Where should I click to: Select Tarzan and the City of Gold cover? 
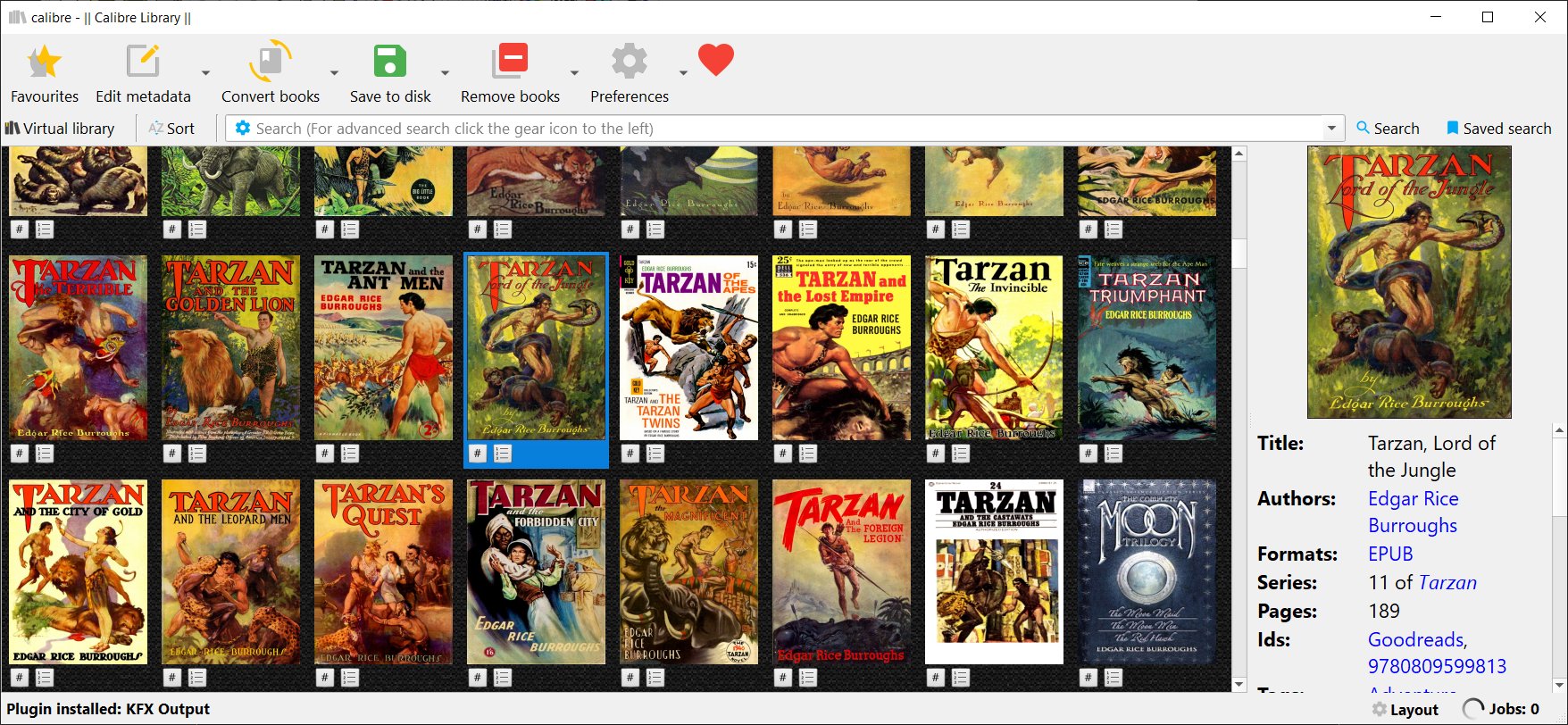[79, 572]
